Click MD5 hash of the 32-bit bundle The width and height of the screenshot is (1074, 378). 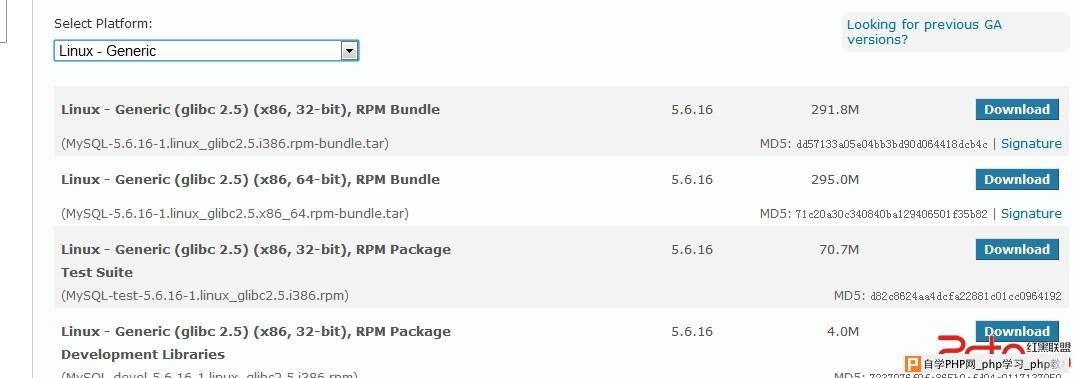[892, 144]
